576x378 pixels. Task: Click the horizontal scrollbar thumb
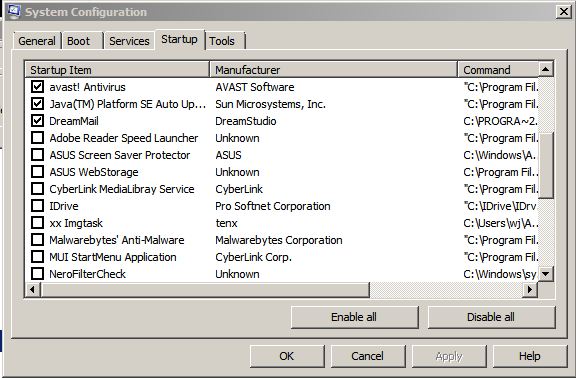(205, 289)
